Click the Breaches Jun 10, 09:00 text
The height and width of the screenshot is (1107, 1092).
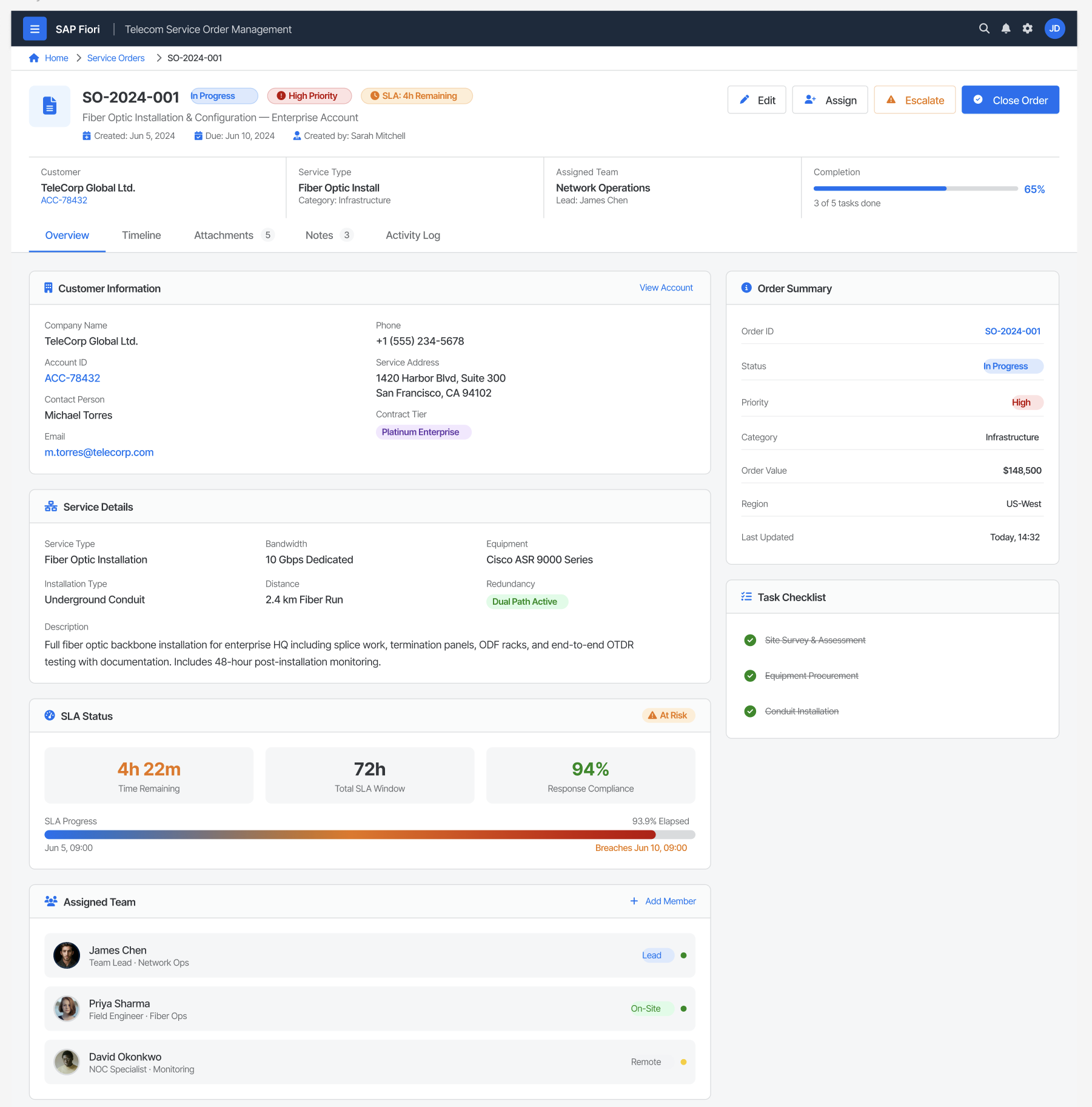[641, 848]
